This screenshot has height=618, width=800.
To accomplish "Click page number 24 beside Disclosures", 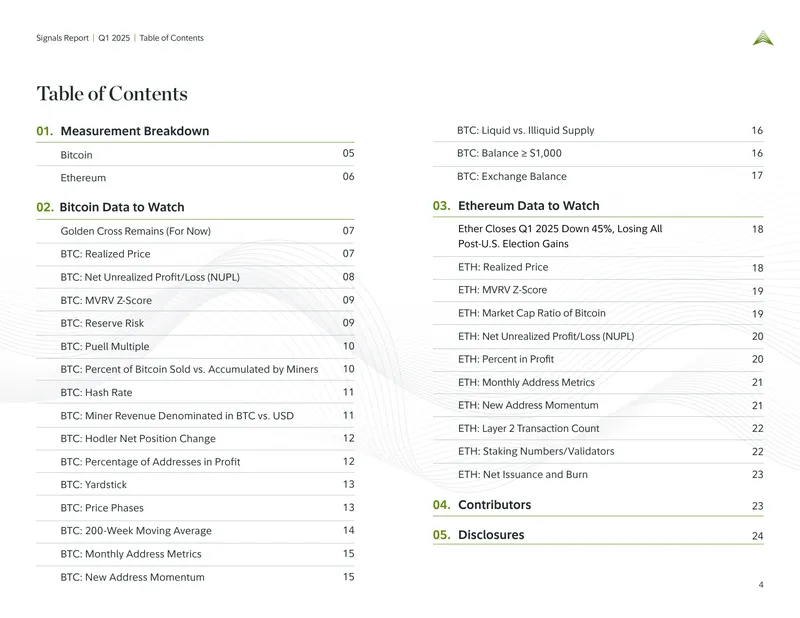I will [x=758, y=536].
